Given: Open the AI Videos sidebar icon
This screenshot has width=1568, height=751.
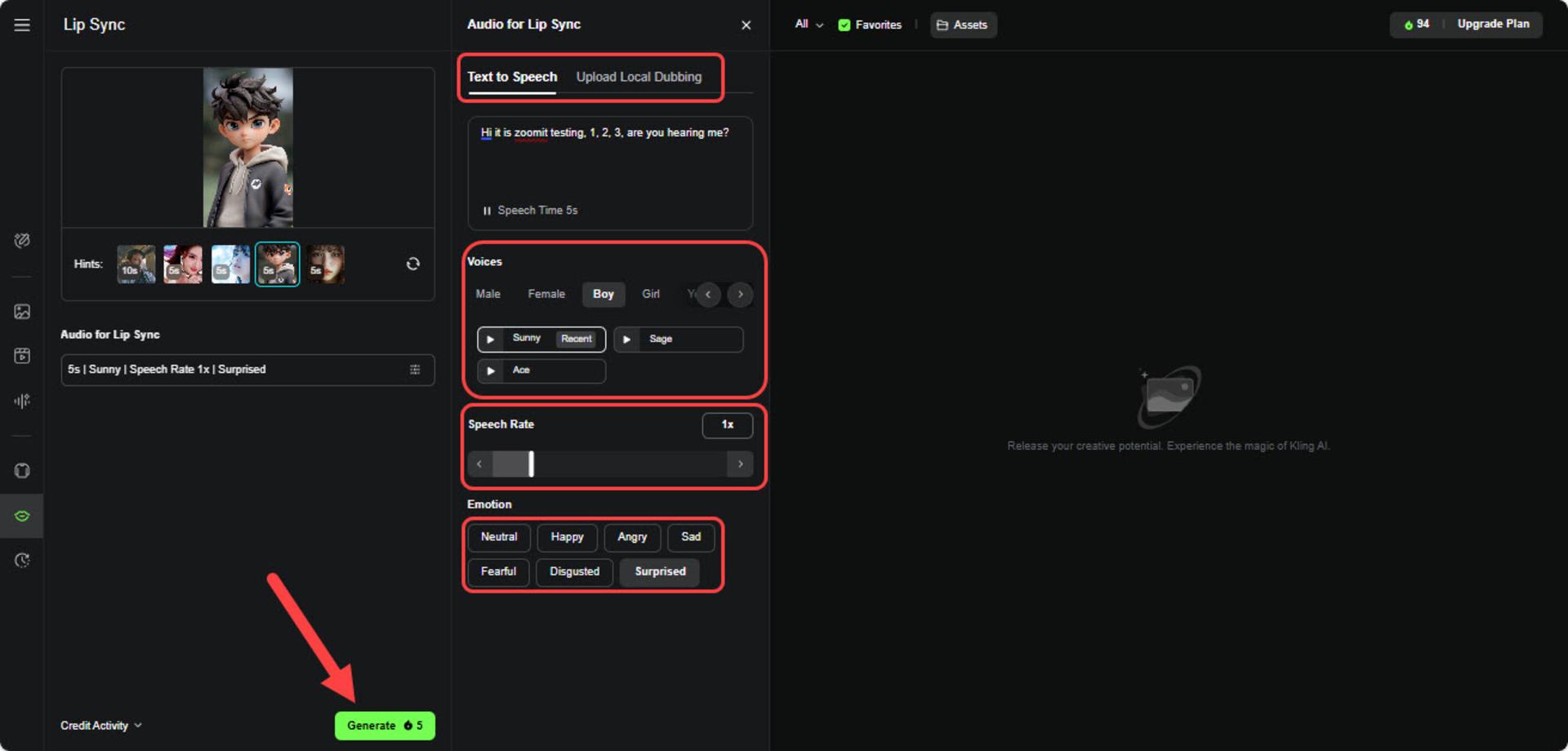Looking at the screenshot, I should [x=22, y=356].
